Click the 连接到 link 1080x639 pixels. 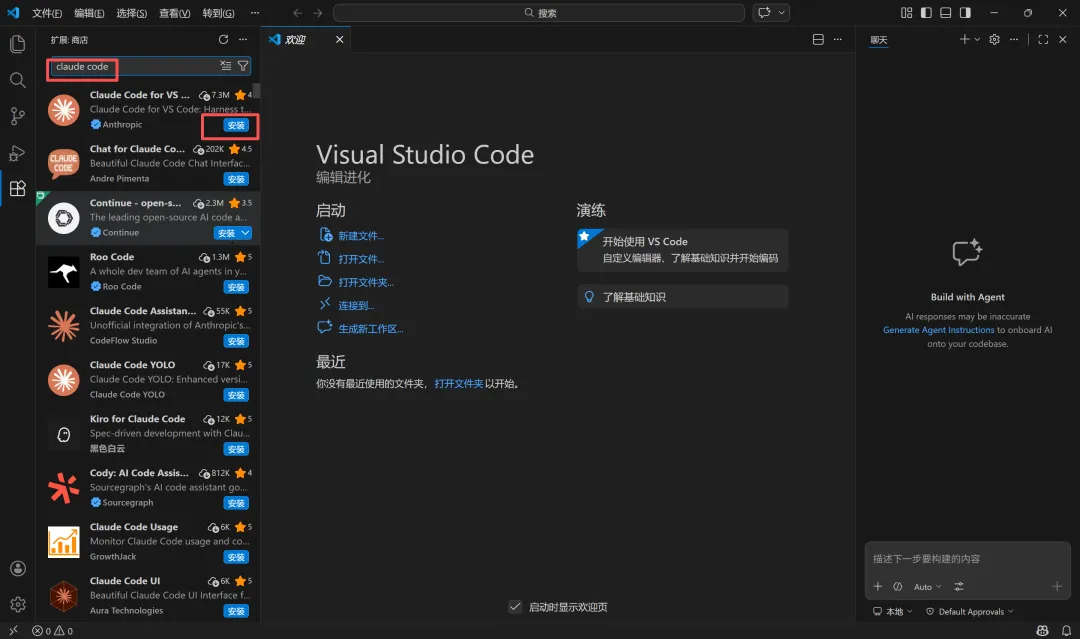tap(355, 306)
